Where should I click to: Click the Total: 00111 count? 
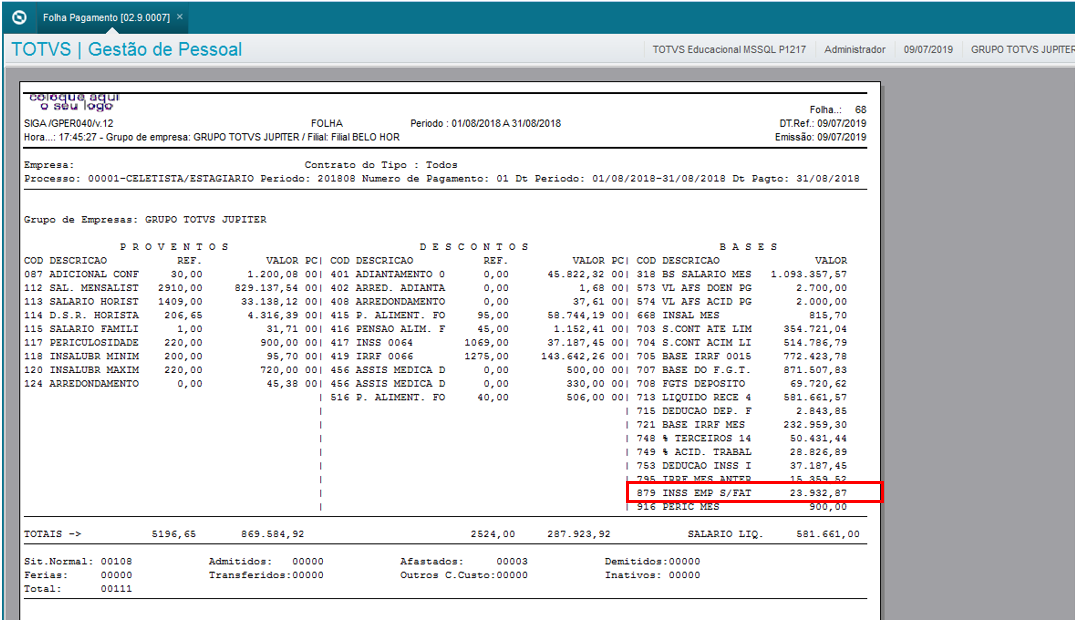tap(78, 589)
